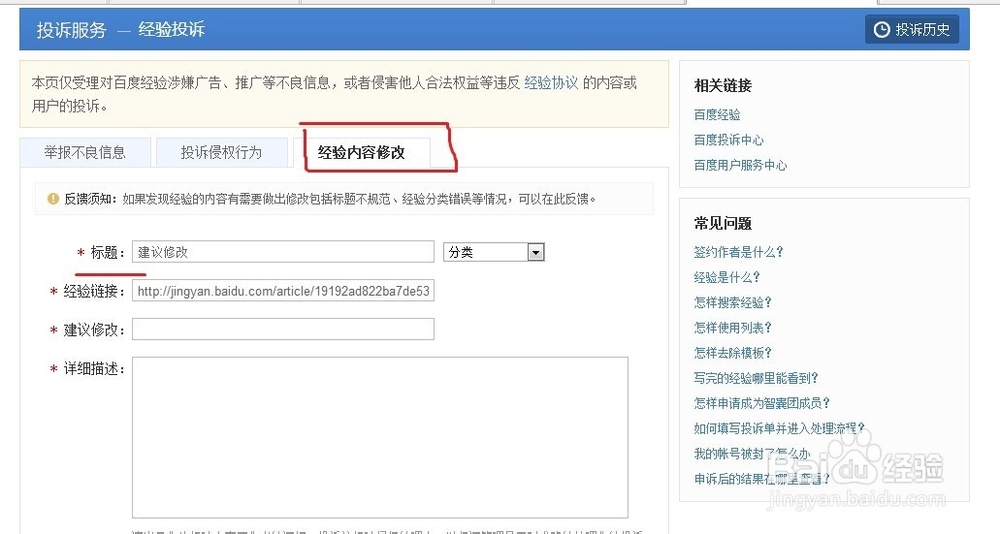Click the 分类 dropdown arrow button
This screenshot has width=1000, height=534.
click(536, 253)
